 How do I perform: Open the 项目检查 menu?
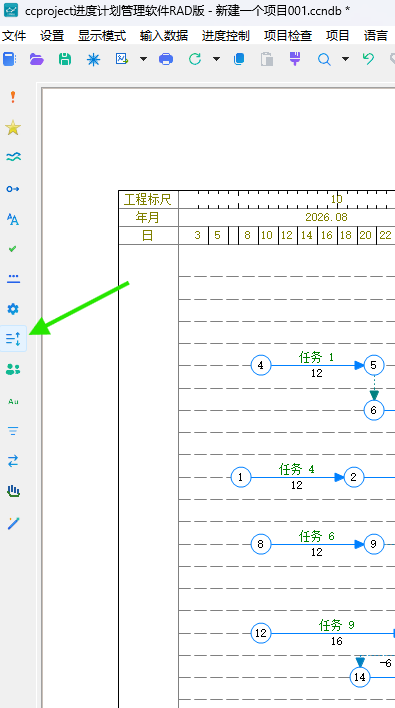(288, 36)
